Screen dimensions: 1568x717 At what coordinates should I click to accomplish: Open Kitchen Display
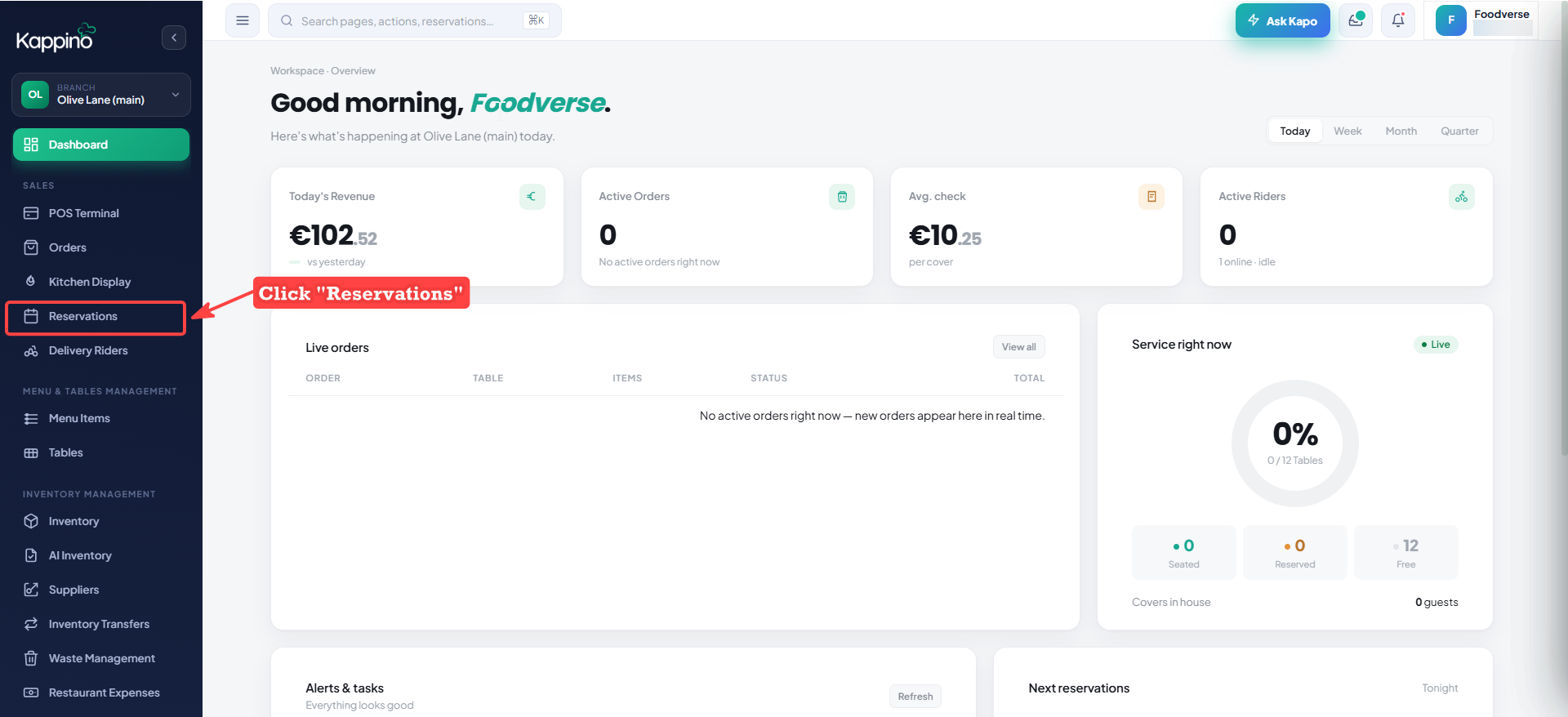click(101, 282)
